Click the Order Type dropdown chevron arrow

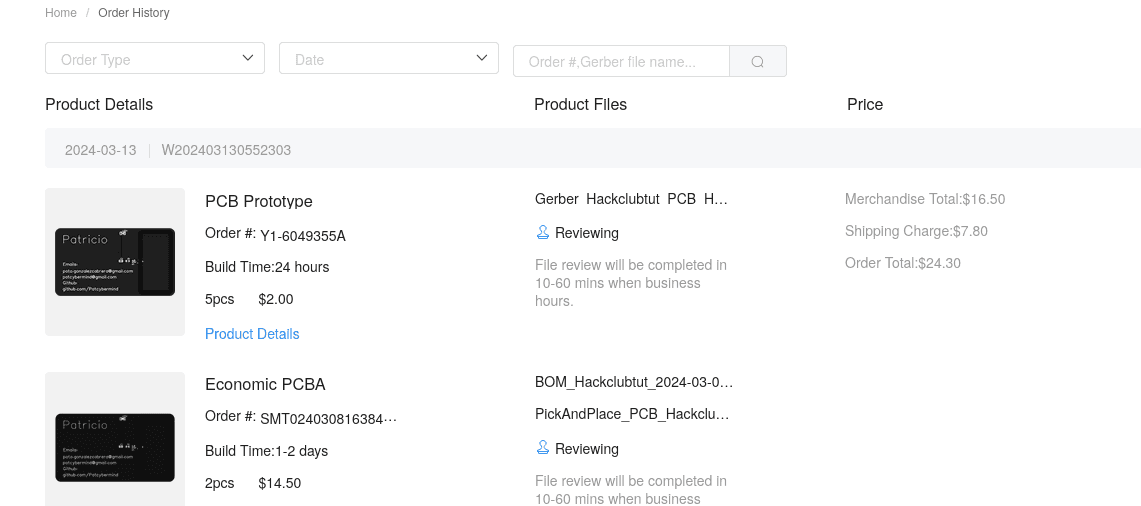248,58
